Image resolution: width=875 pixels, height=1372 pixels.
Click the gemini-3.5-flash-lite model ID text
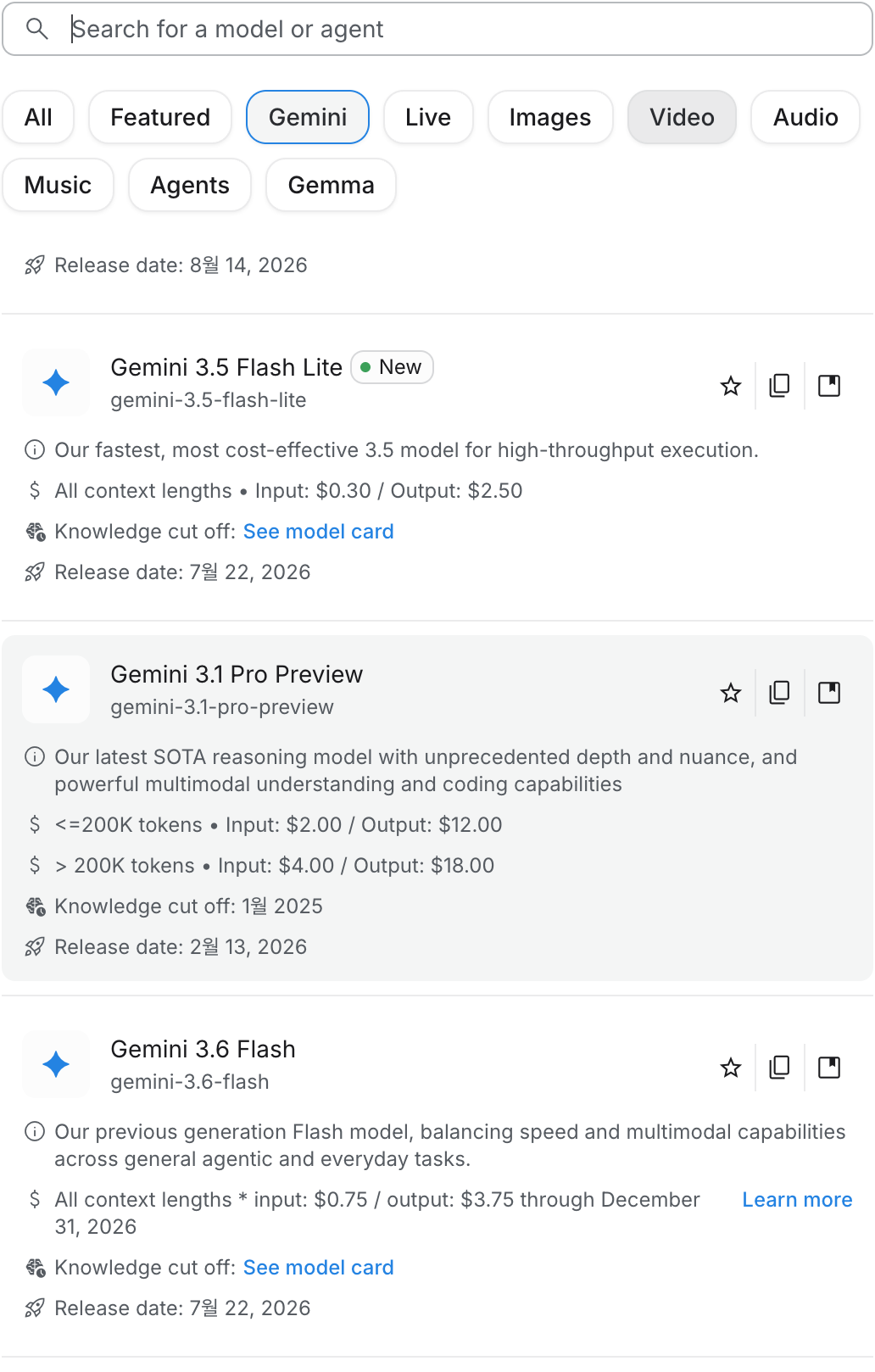[209, 400]
